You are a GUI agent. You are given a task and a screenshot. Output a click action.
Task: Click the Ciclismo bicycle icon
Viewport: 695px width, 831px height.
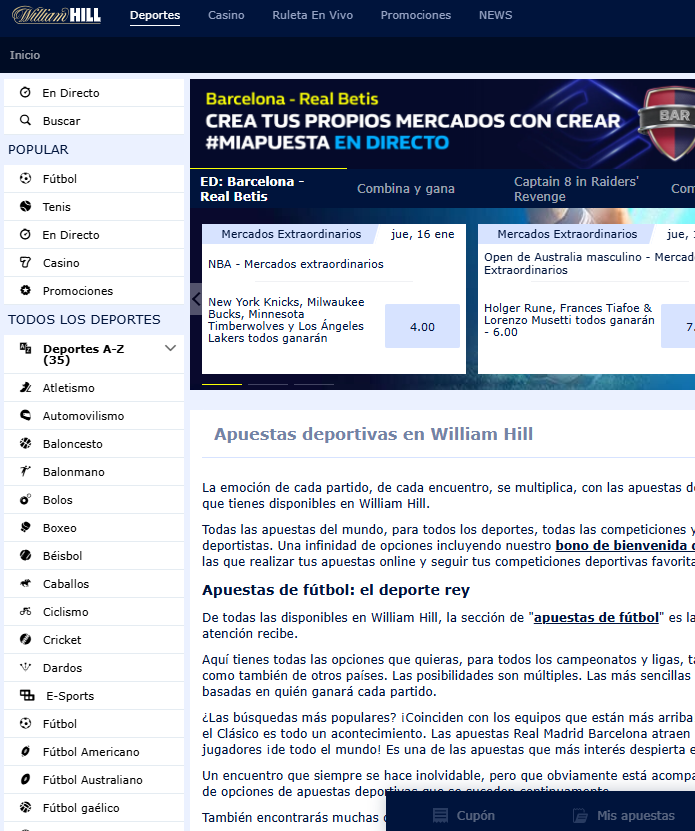tap(25, 612)
